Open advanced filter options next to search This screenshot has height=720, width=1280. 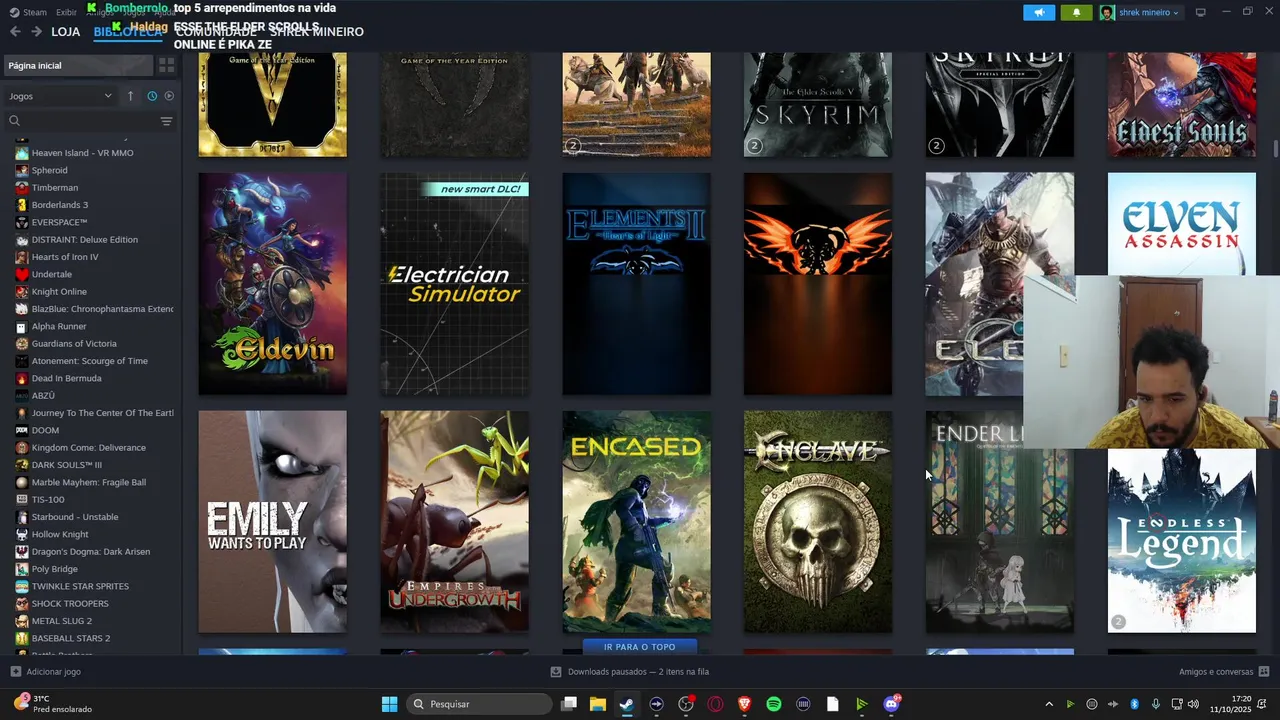click(166, 121)
